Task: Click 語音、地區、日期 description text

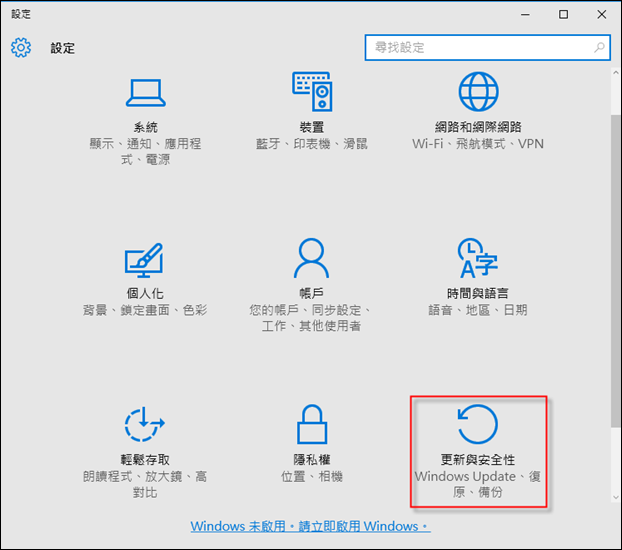Action: coord(478,310)
